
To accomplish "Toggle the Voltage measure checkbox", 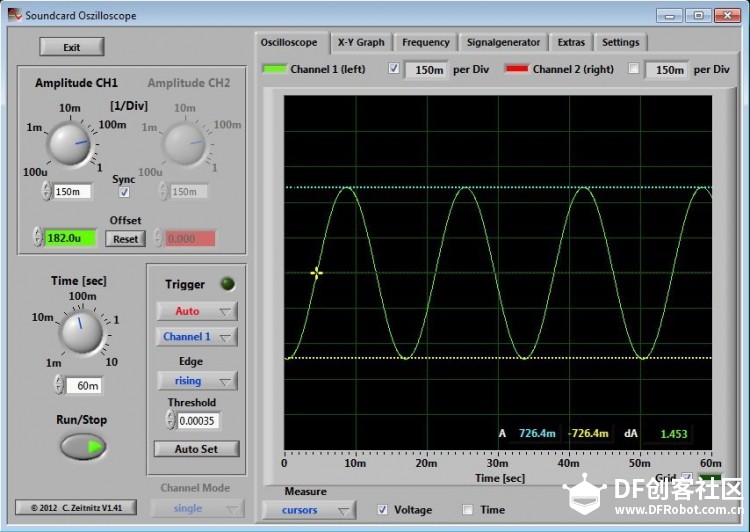I will [382, 510].
